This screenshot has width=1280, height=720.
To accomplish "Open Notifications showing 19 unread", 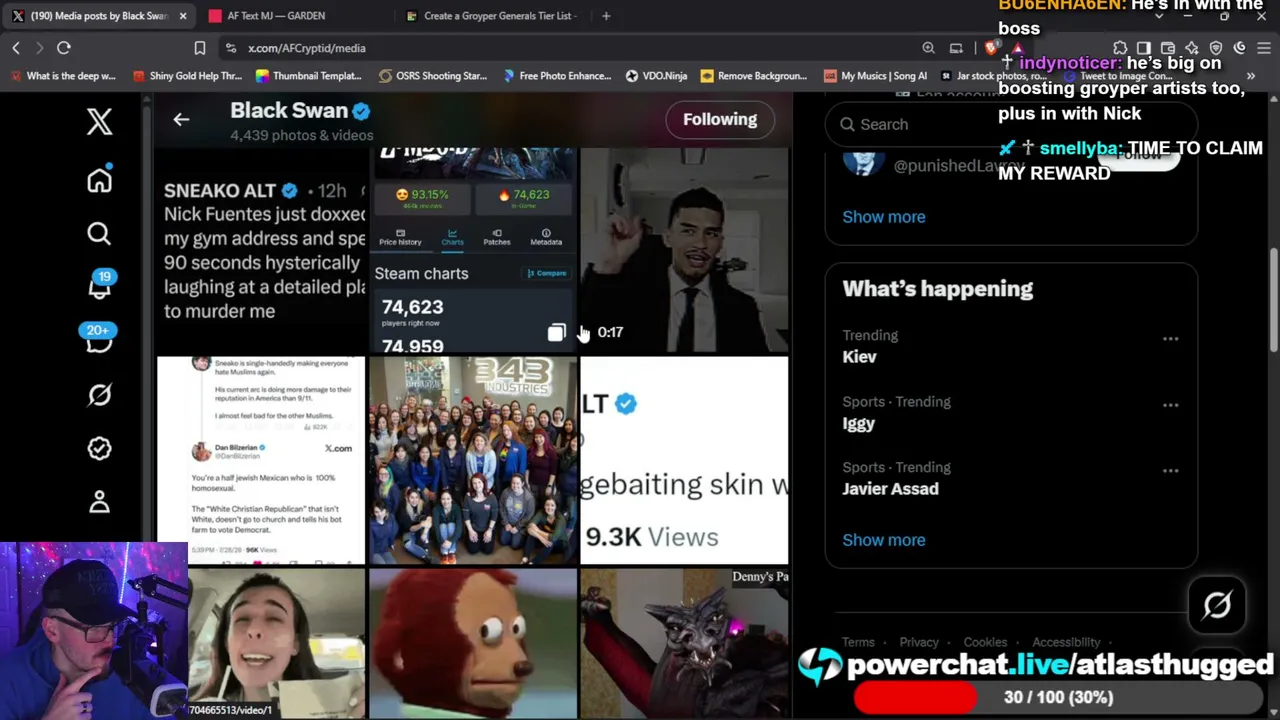I will pyautogui.click(x=99, y=285).
